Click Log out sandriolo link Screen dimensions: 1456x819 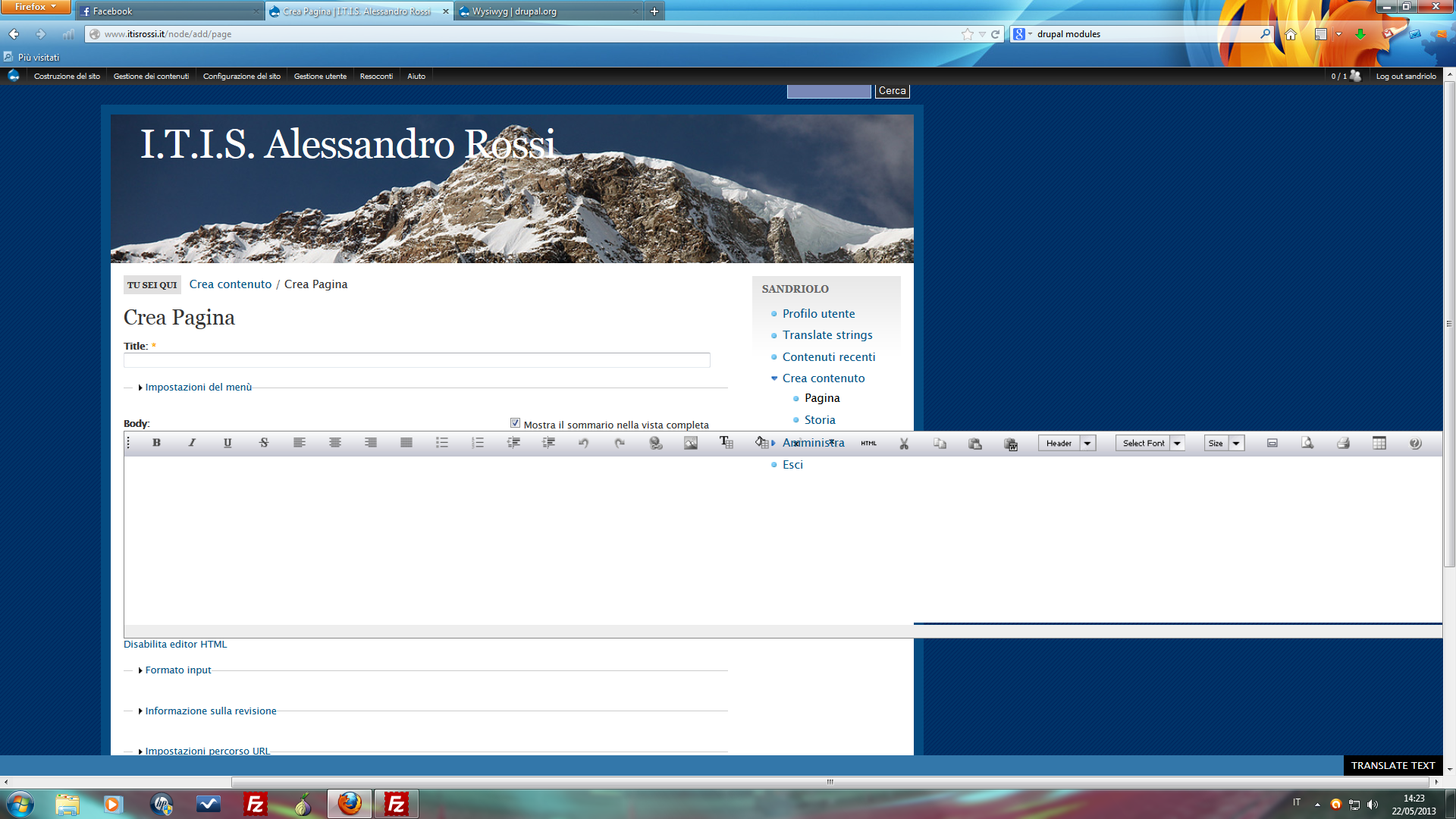point(1406,76)
